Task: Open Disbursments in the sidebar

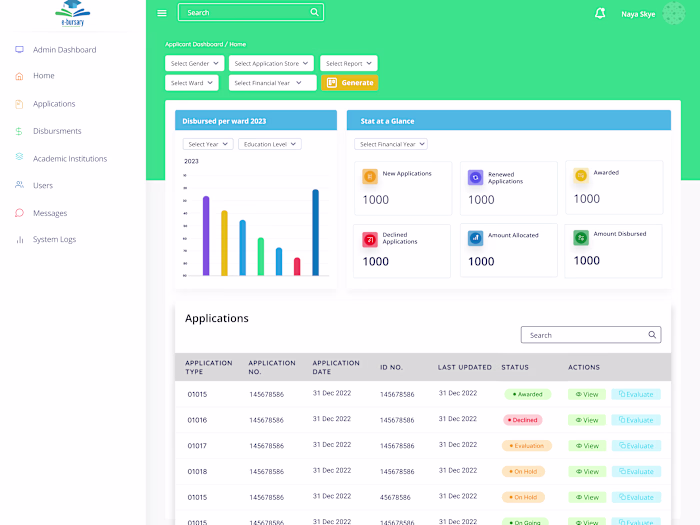Action: (x=57, y=131)
